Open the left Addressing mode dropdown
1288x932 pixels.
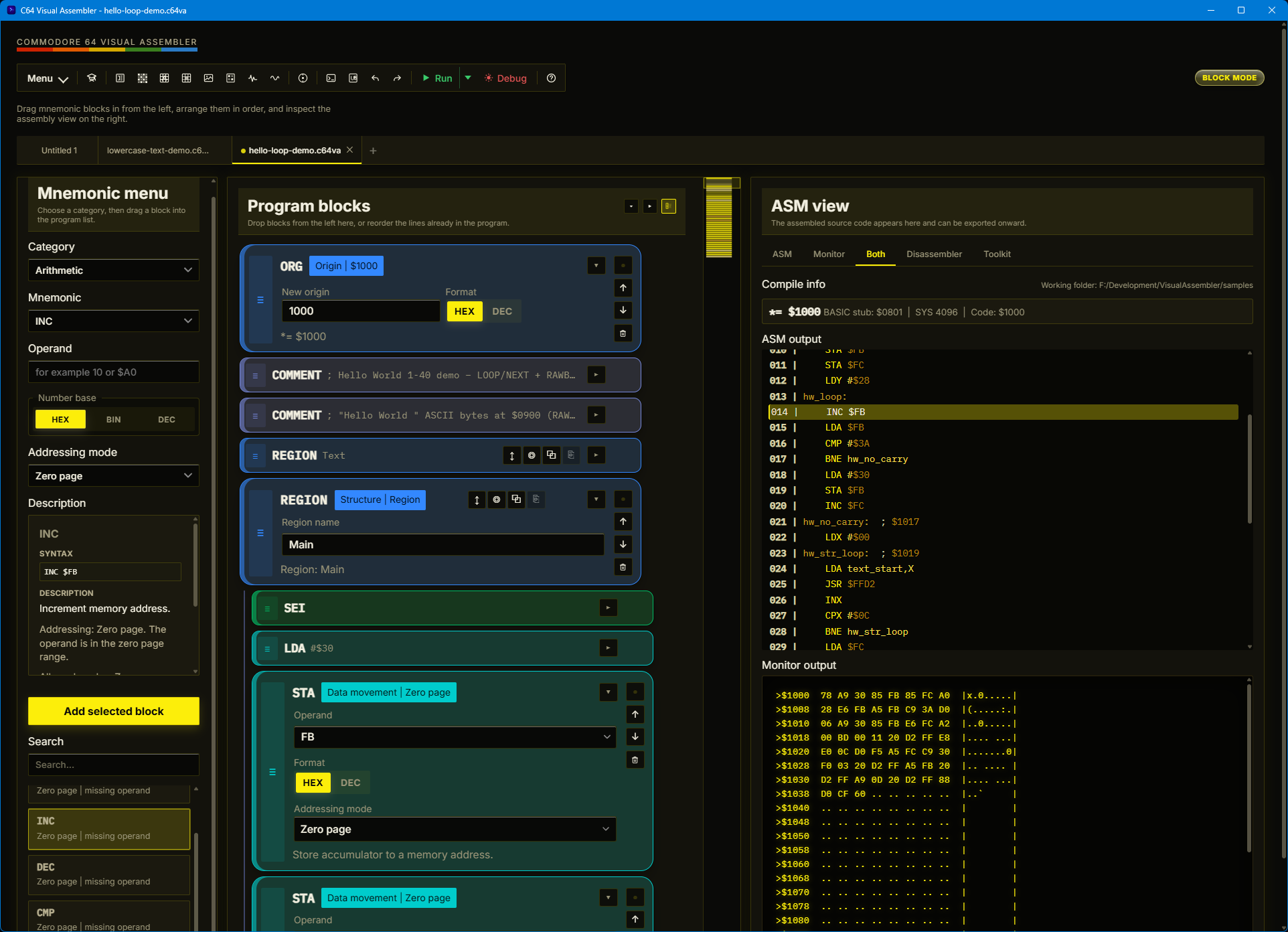tap(113, 475)
